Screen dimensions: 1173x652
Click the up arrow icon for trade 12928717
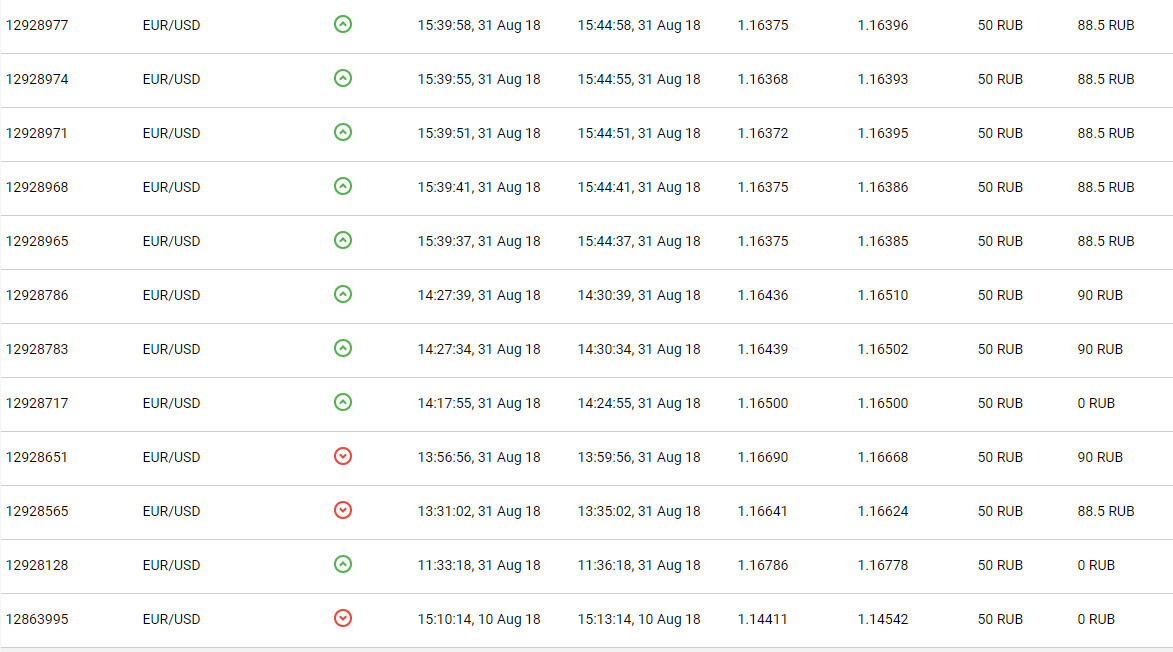pos(343,402)
